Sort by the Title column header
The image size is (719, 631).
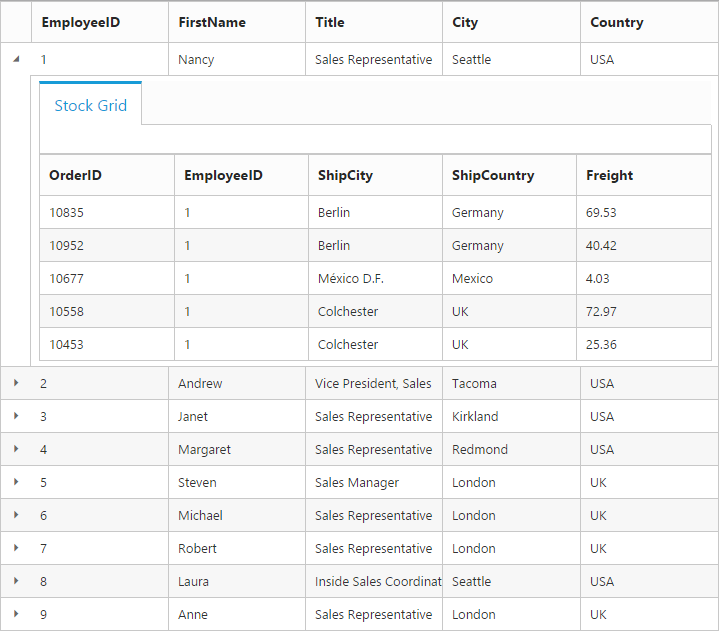click(x=330, y=22)
